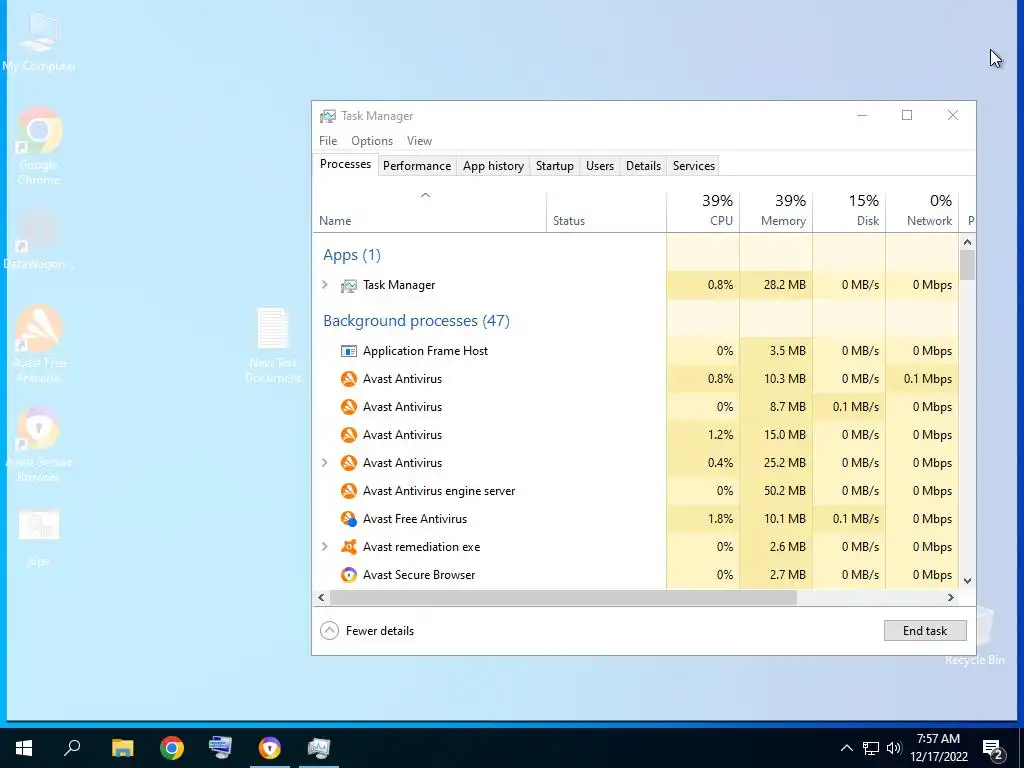Screen dimensions: 1024x768
Task: Open Avast Secure Browser from taskbar
Action: (270, 748)
